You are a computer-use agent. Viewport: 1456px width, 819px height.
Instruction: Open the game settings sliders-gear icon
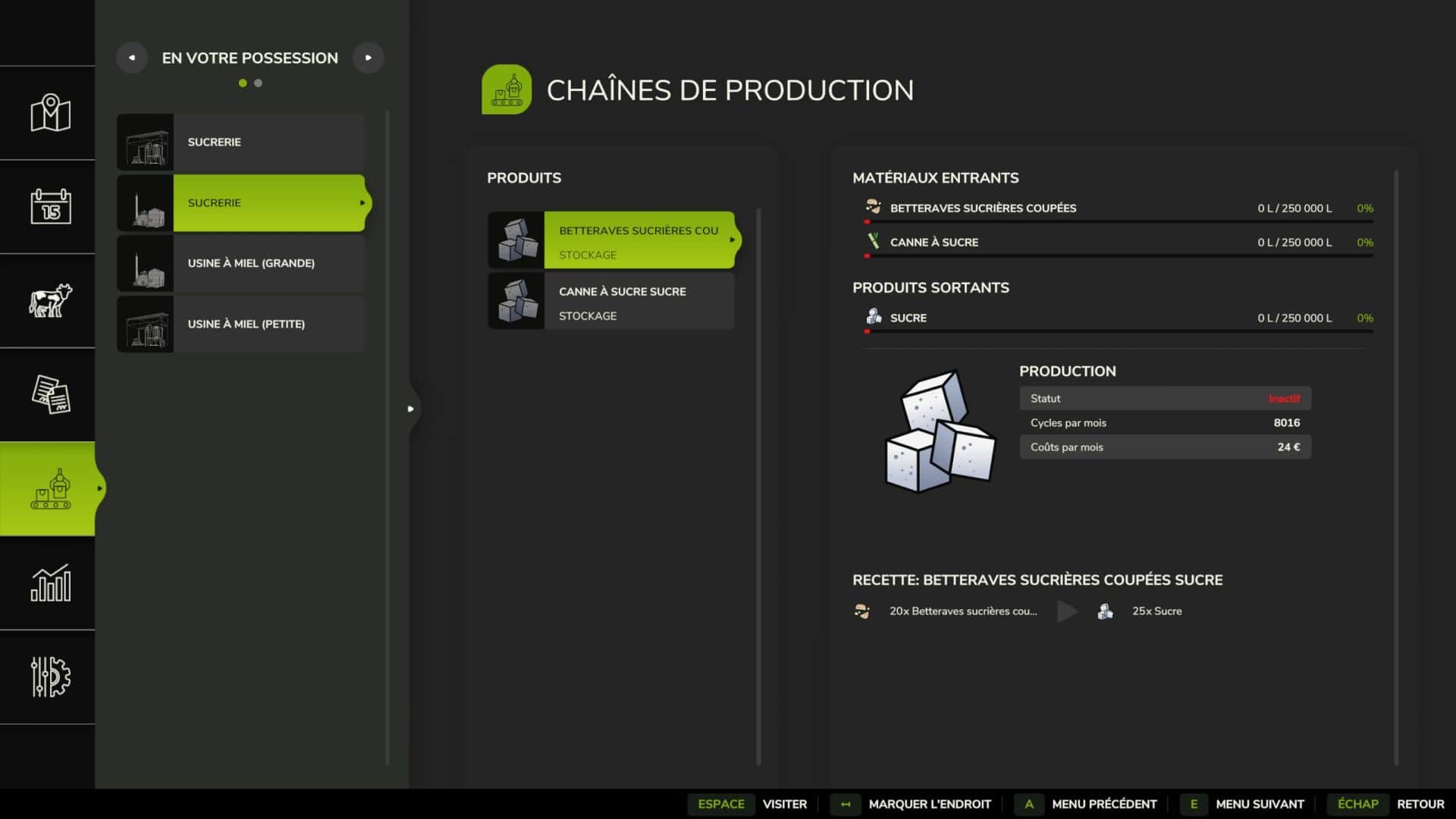(x=50, y=676)
